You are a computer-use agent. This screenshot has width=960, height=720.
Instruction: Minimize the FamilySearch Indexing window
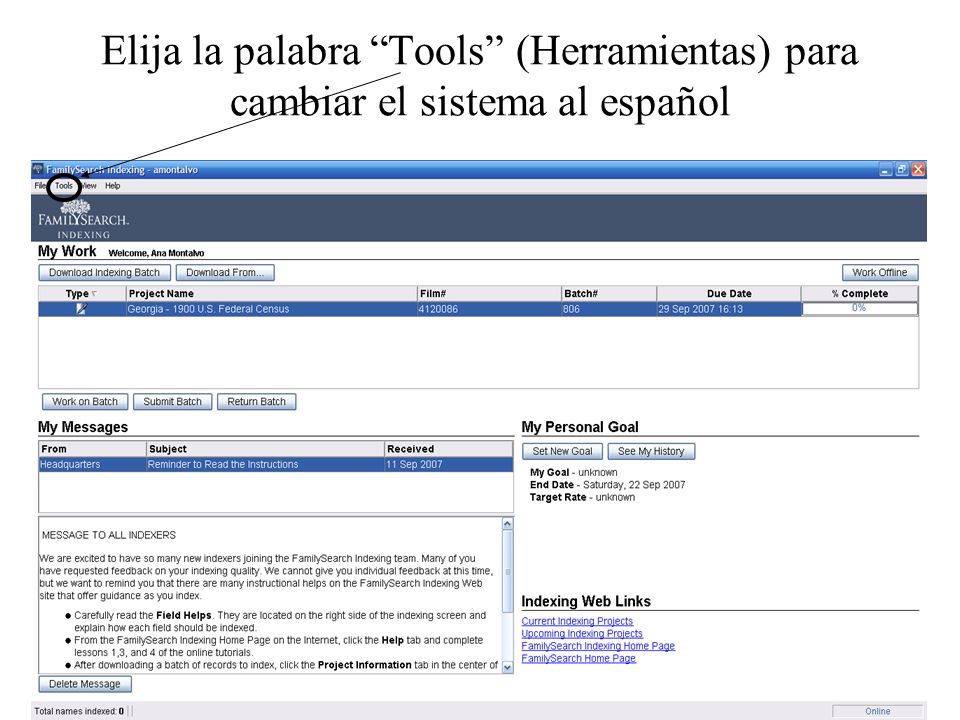click(x=885, y=170)
